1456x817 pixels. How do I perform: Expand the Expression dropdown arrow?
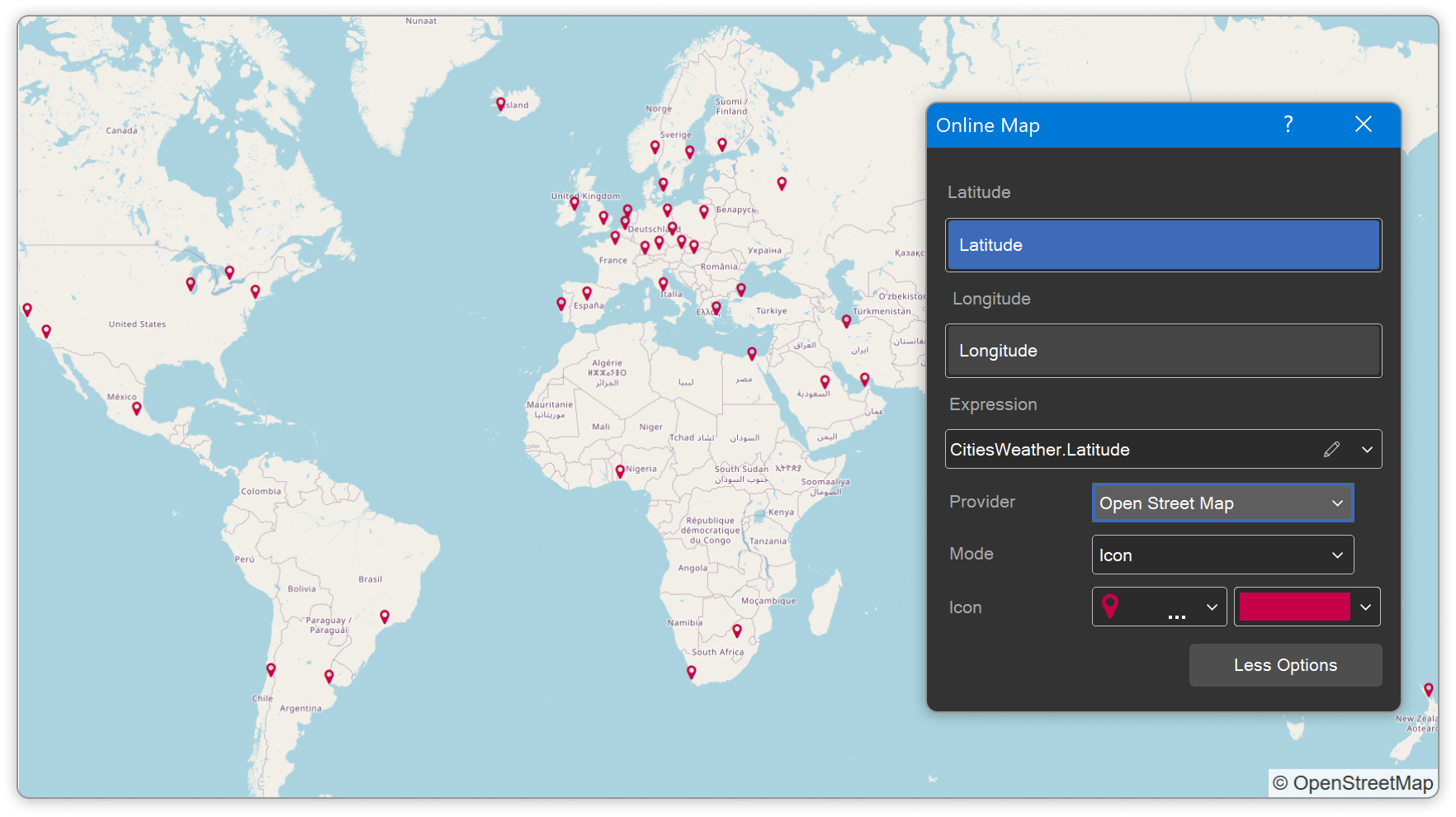1367,450
